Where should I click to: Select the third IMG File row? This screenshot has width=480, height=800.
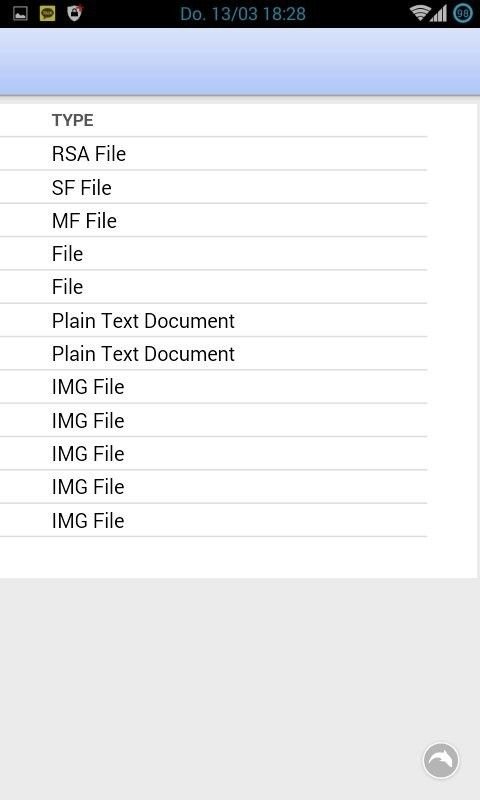213,454
